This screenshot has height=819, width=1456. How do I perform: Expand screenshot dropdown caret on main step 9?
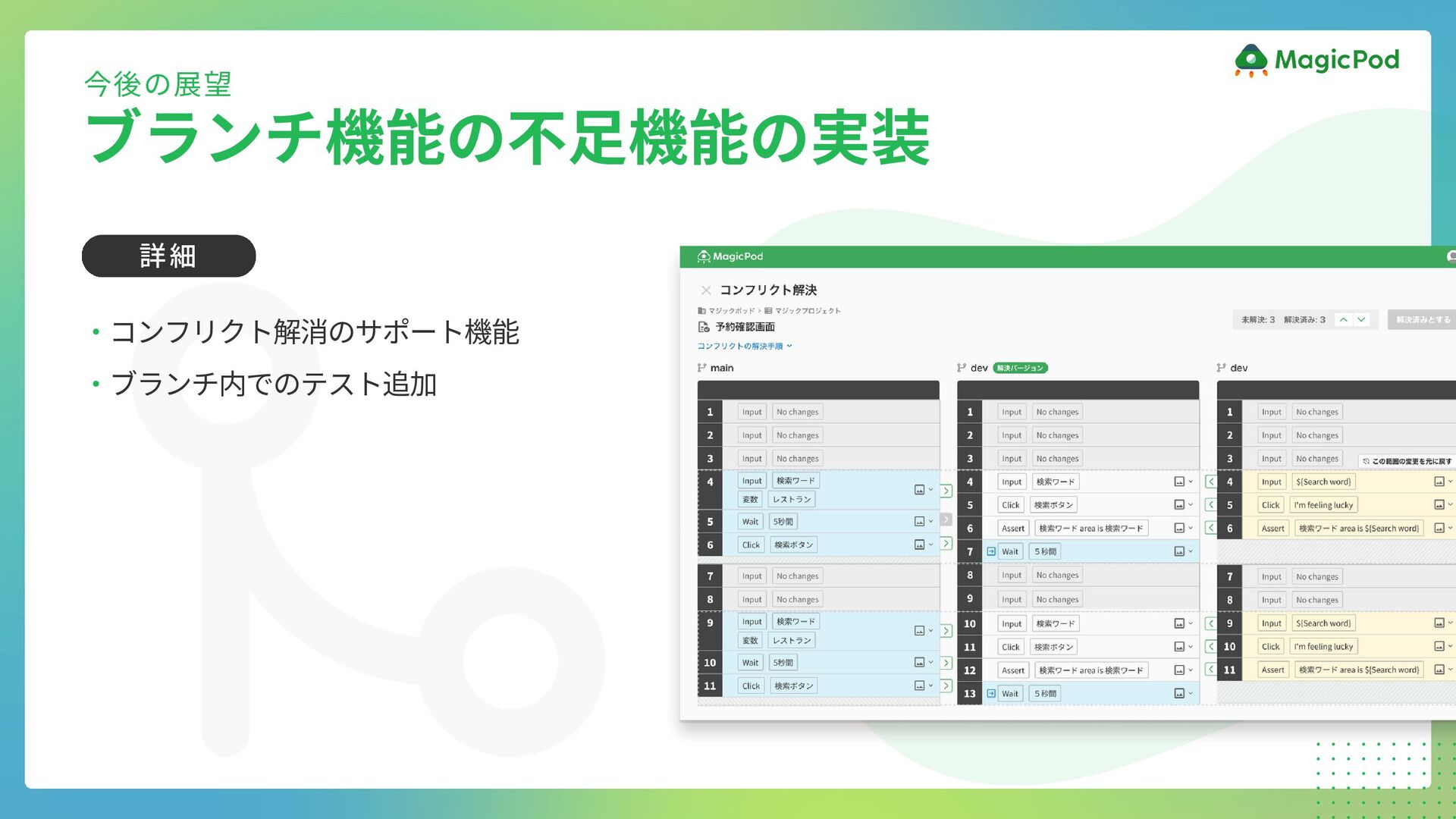(931, 630)
